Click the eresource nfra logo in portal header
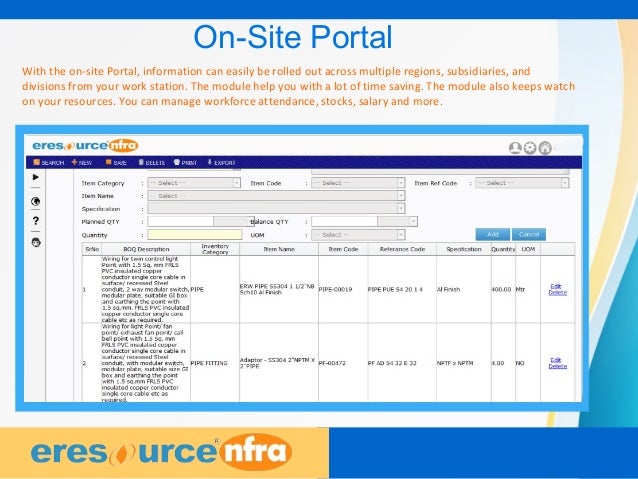Viewport: 638px width, 479px height. coord(85,145)
